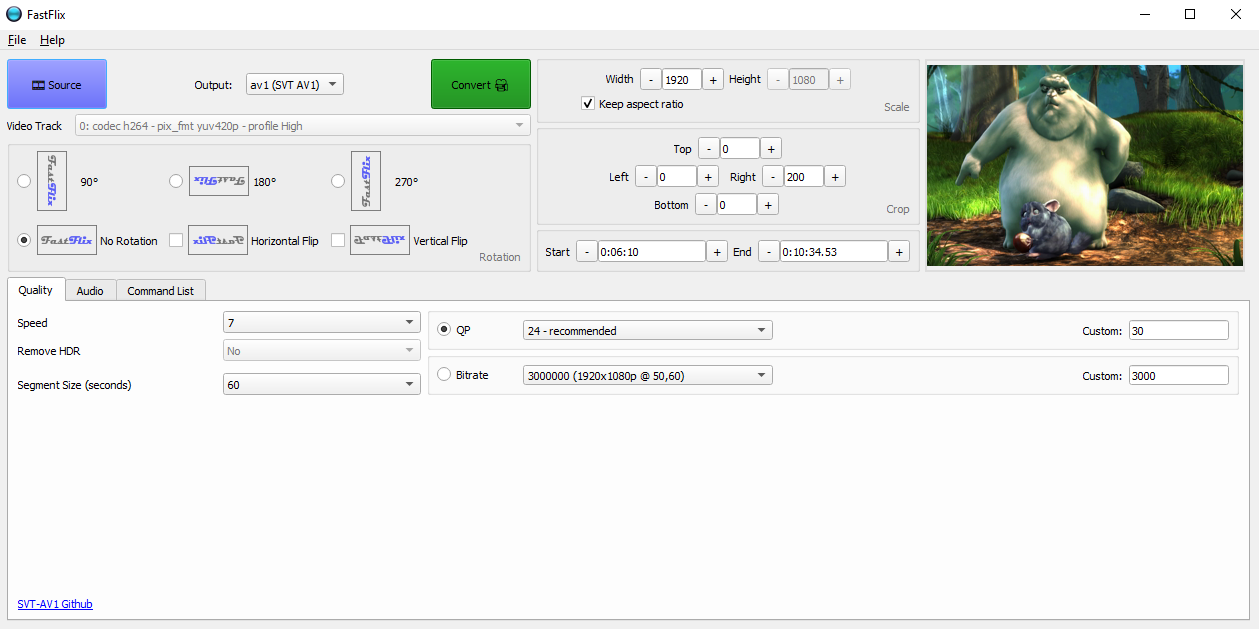
Task: Click the Horizontal Flip preview icon
Action: point(218,240)
